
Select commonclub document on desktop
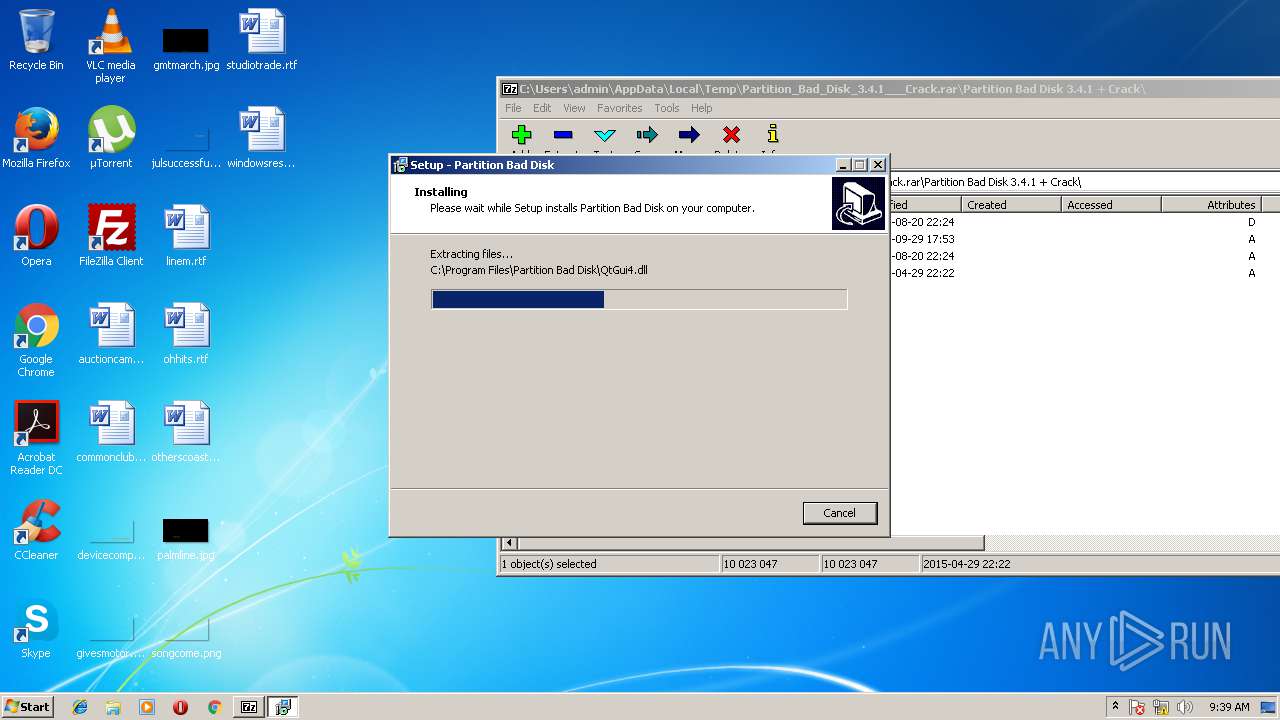pos(111,432)
